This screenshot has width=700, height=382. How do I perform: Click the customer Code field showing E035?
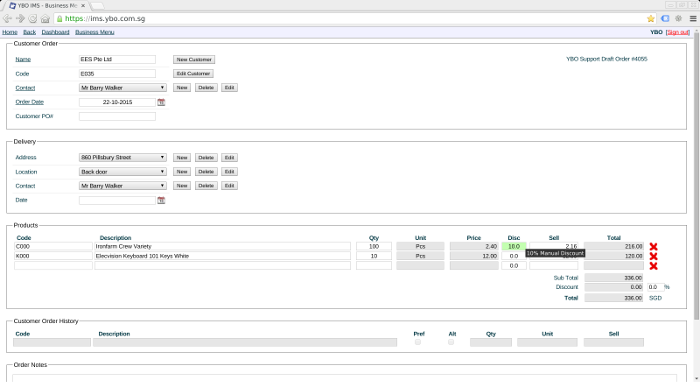(117, 74)
